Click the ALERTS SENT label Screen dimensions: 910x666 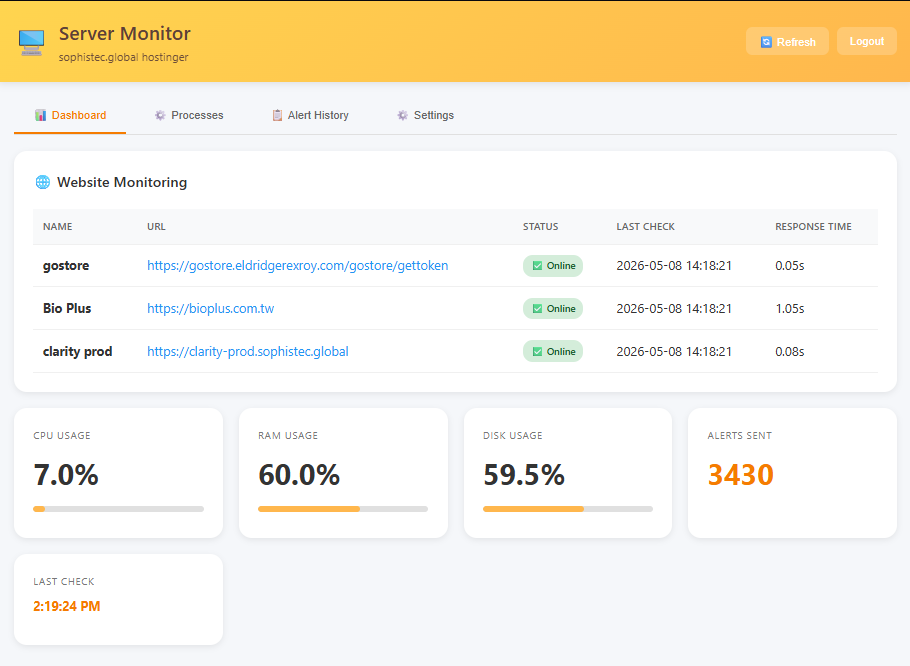click(739, 436)
